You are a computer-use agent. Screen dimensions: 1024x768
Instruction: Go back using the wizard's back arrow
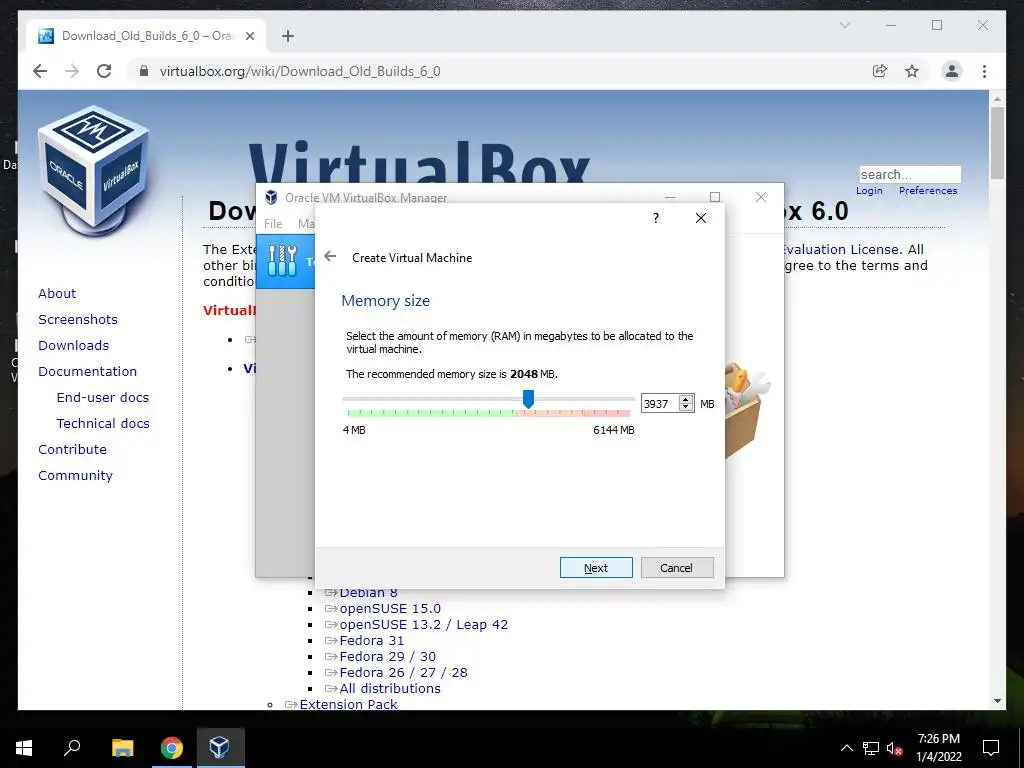pos(330,257)
